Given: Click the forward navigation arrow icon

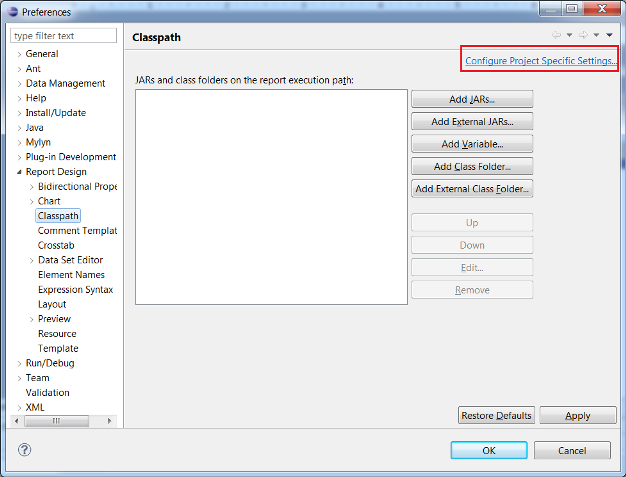Looking at the screenshot, I should [583, 35].
